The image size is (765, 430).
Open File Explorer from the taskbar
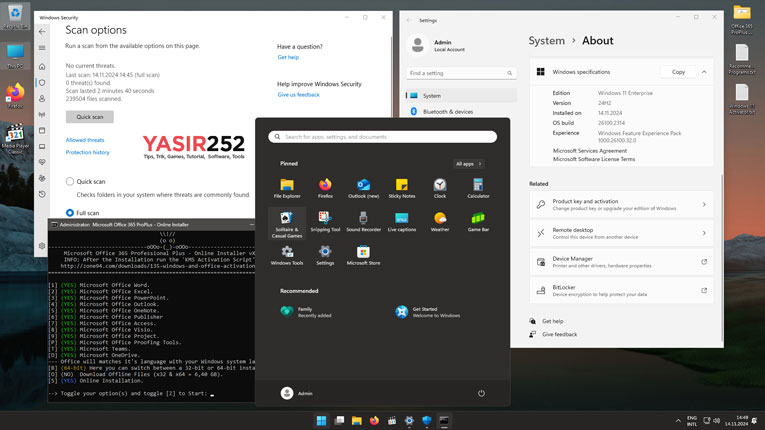357,421
